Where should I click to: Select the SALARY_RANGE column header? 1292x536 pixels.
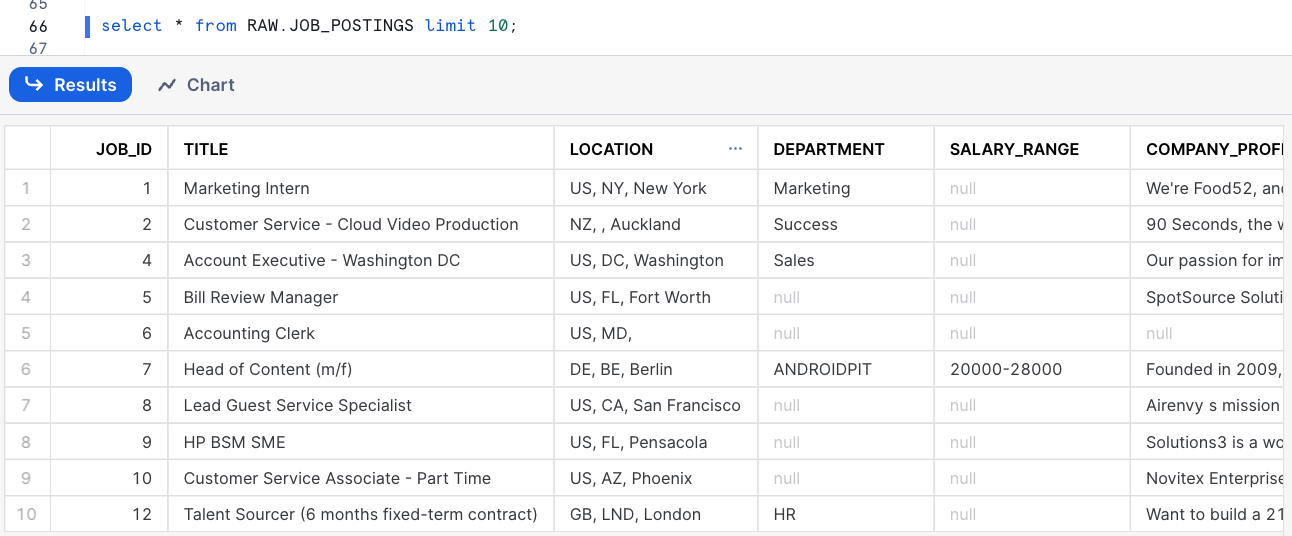click(x=1014, y=149)
